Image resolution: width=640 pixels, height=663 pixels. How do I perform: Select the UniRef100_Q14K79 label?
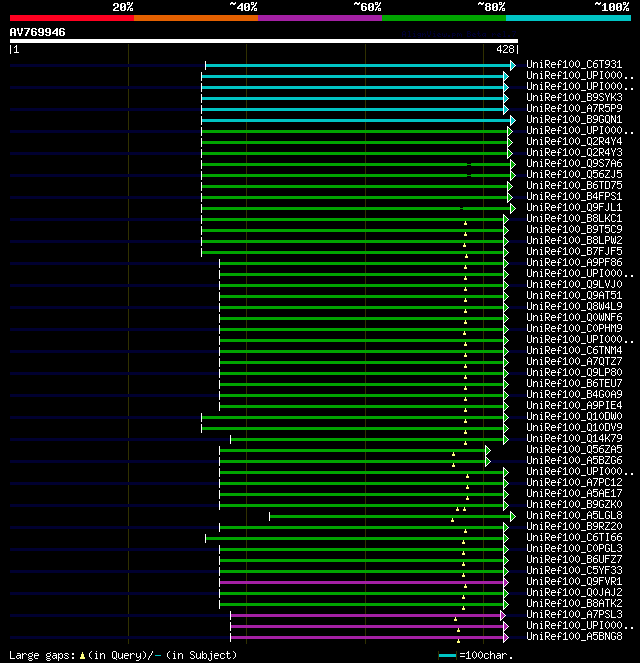coord(574,438)
